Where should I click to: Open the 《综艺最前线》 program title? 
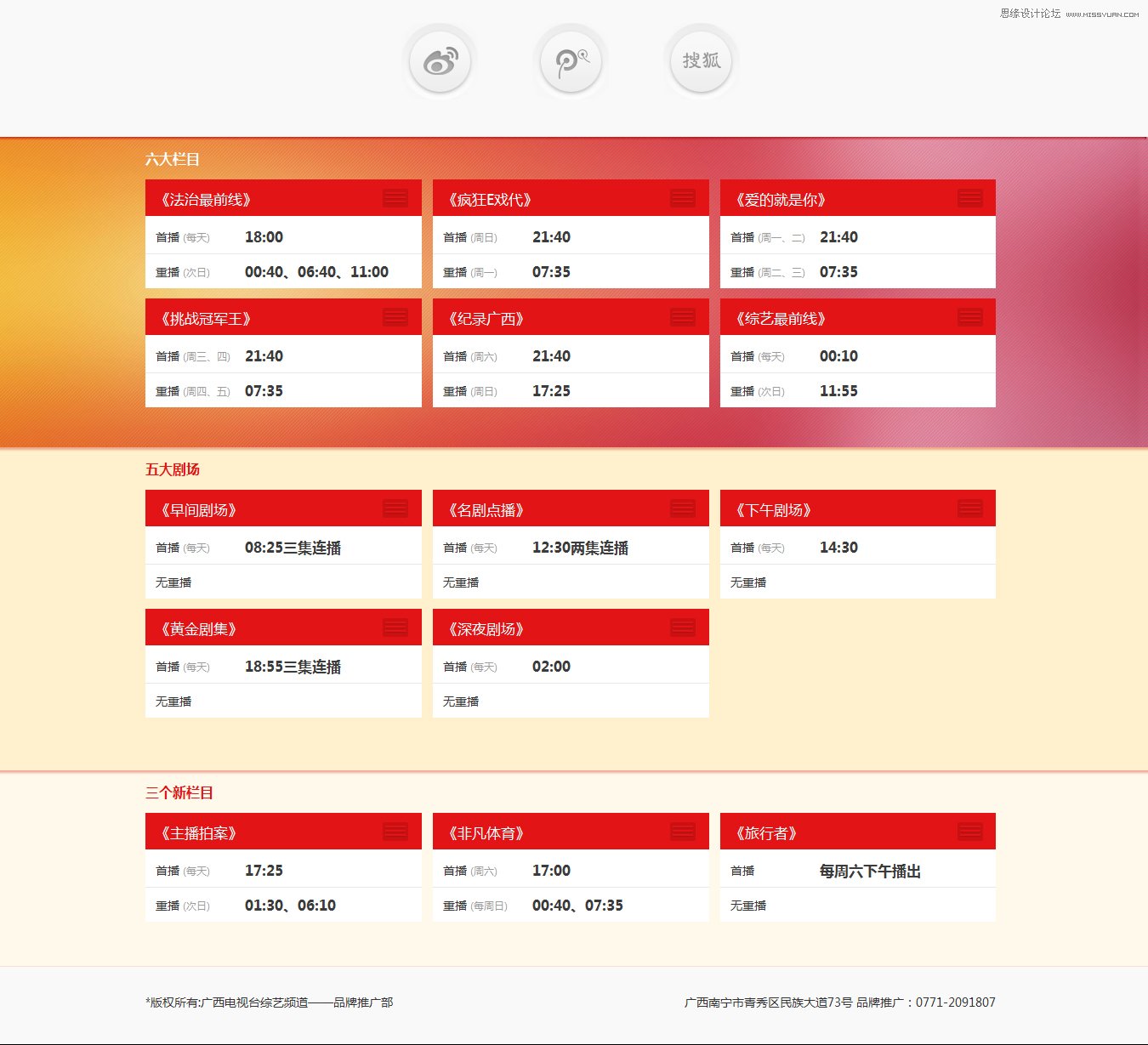[781, 319]
